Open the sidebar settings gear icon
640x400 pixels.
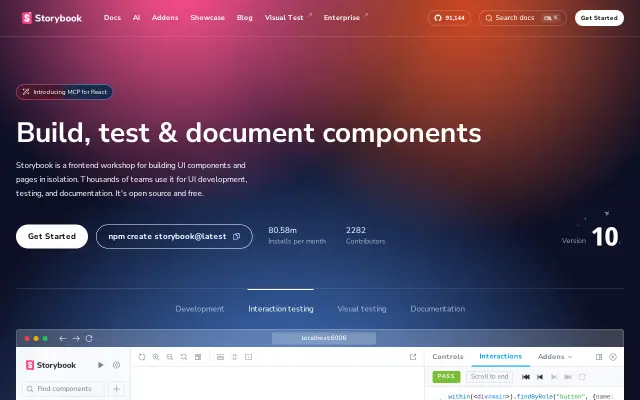point(116,365)
